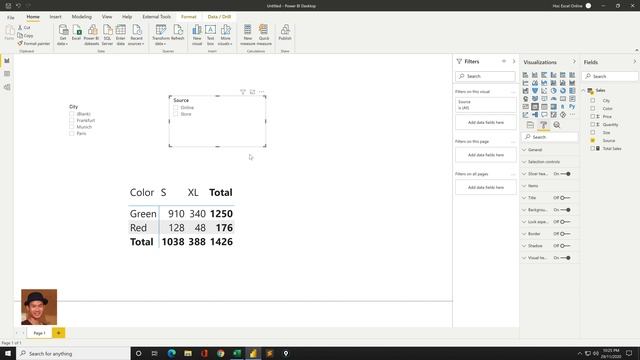
Task: Open the Fields well tab in Visualizations
Action: pyautogui.click(x=530, y=125)
